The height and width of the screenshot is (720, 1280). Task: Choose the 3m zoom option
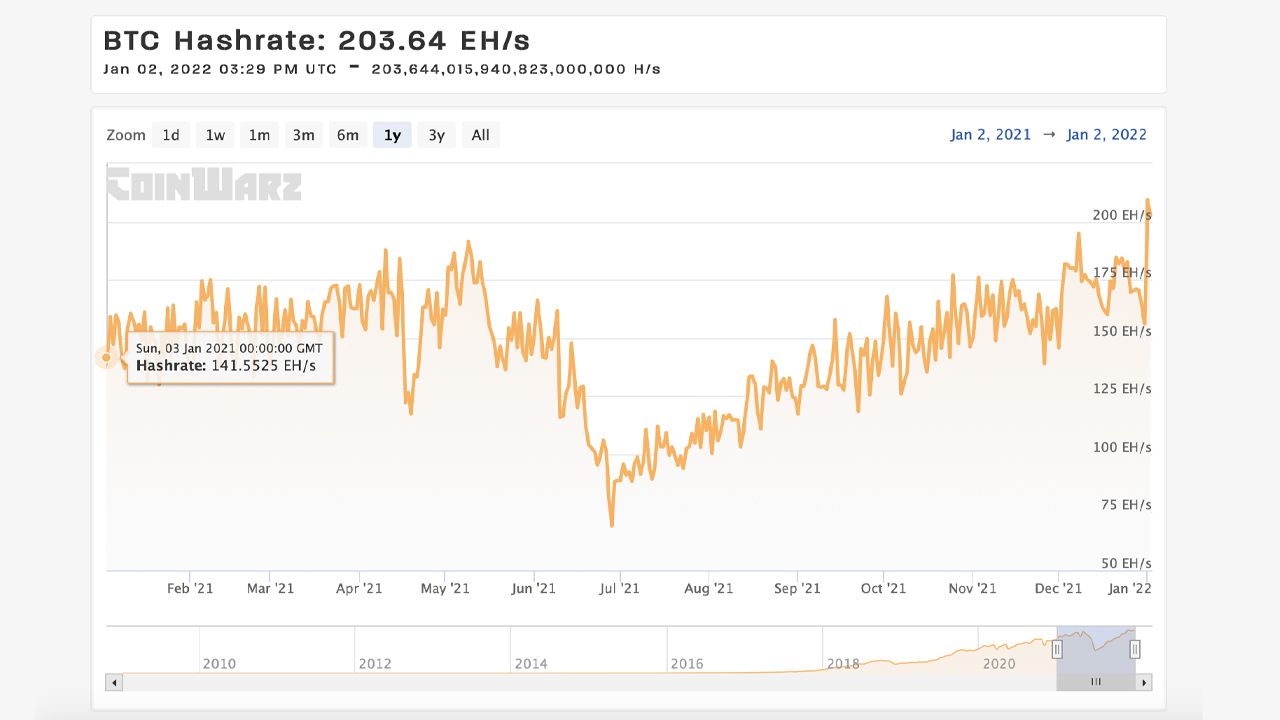[303, 134]
